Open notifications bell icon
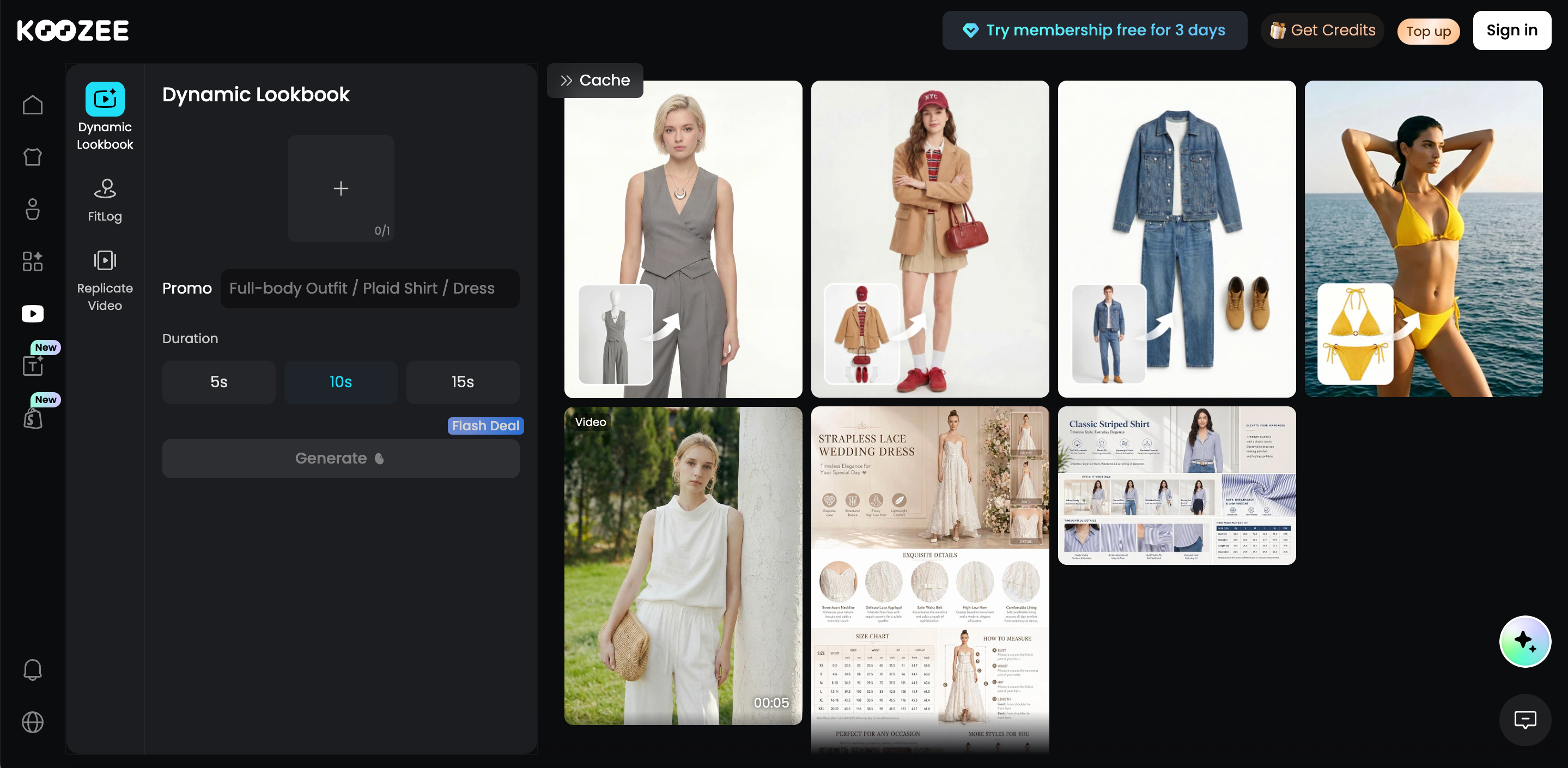The height and width of the screenshot is (768, 1568). point(33,669)
